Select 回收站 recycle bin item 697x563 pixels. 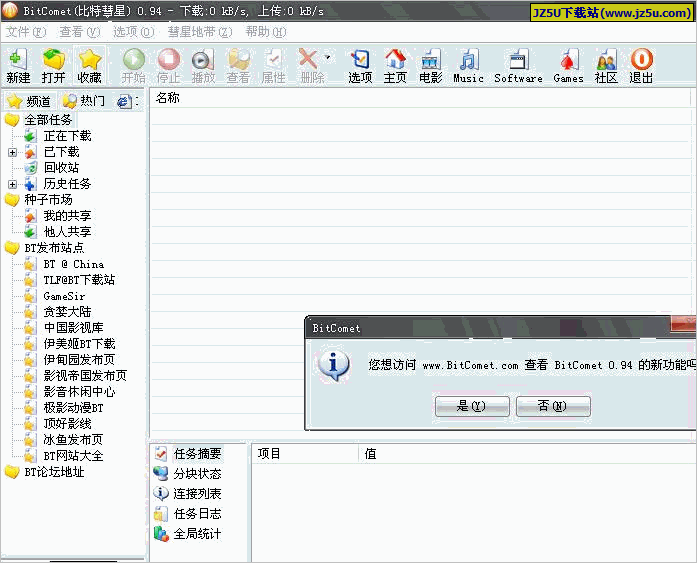click(62, 168)
